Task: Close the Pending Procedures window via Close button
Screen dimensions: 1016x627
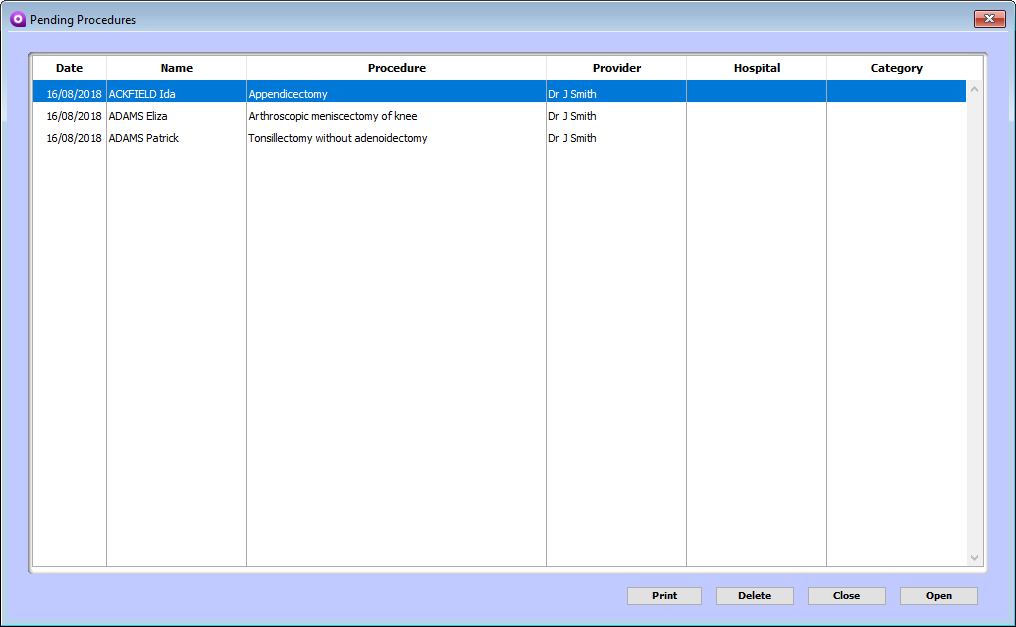Action: [846, 595]
